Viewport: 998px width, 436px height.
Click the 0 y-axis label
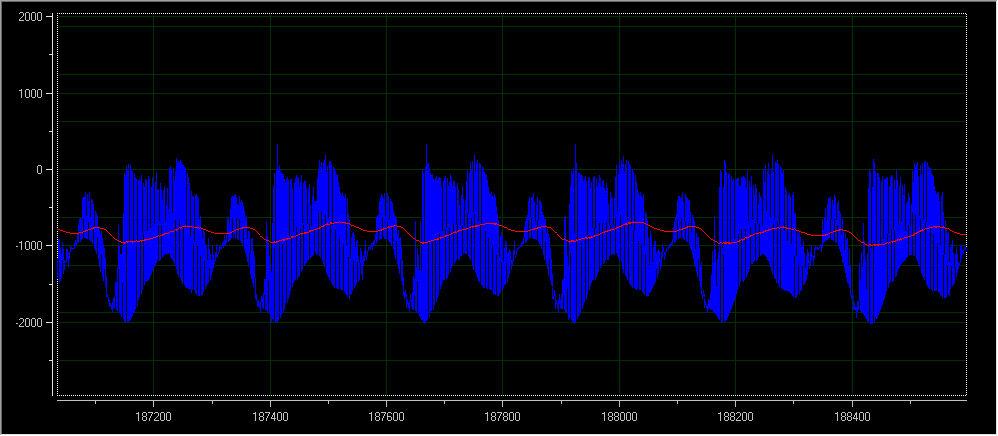click(37, 170)
